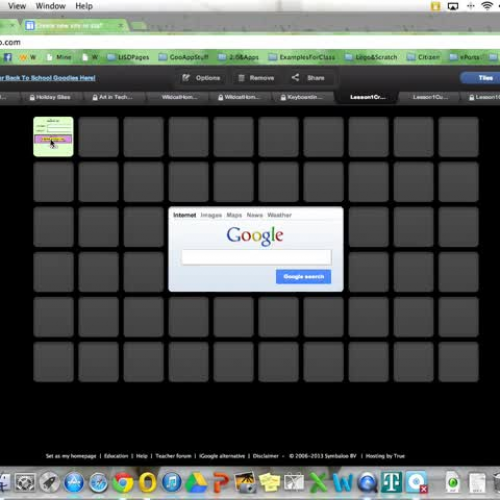Open Google Chrome from the dock
Viewport: 500px width, 500px height.
click(x=123, y=482)
